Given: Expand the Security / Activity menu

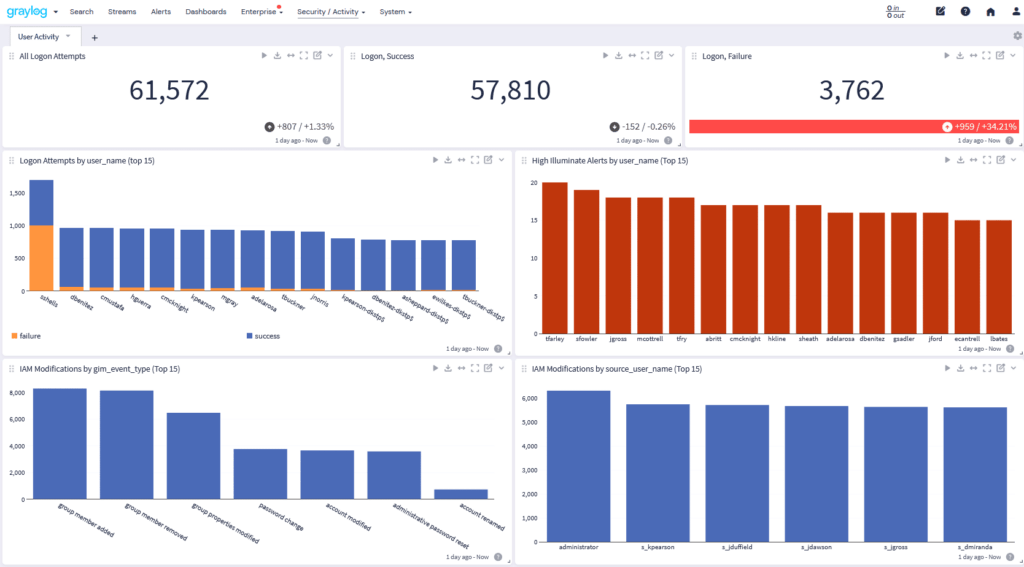Looking at the screenshot, I should pyautogui.click(x=330, y=12).
